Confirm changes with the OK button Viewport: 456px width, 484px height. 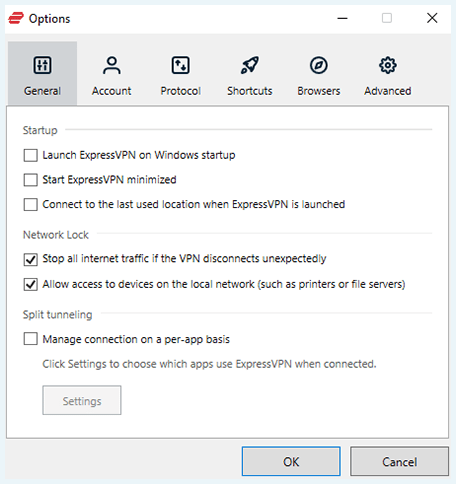pyautogui.click(x=291, y=462)
